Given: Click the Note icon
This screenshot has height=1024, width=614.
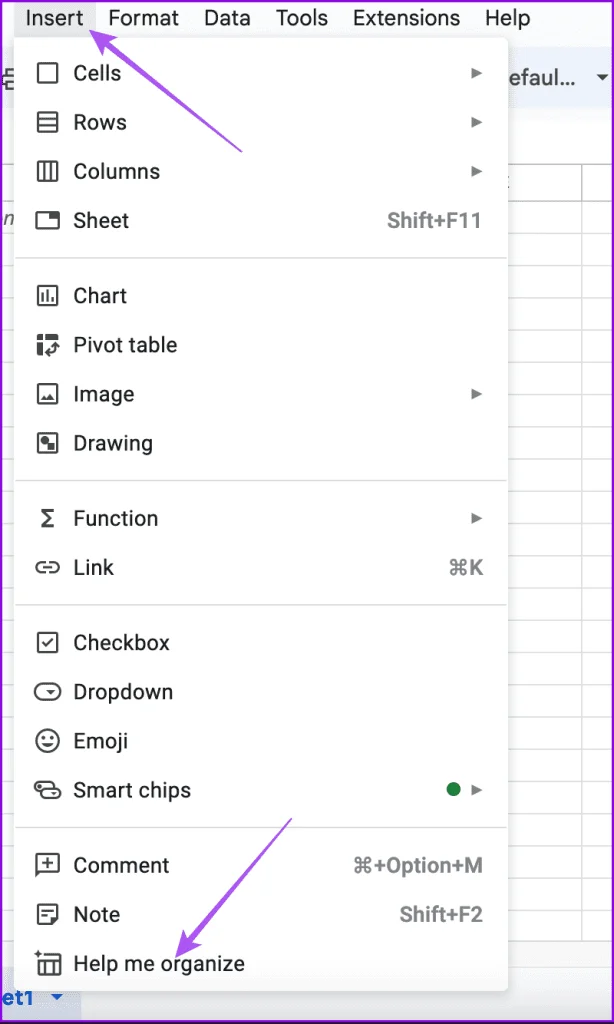Looking at the screenshot, I should pos(47,915).
